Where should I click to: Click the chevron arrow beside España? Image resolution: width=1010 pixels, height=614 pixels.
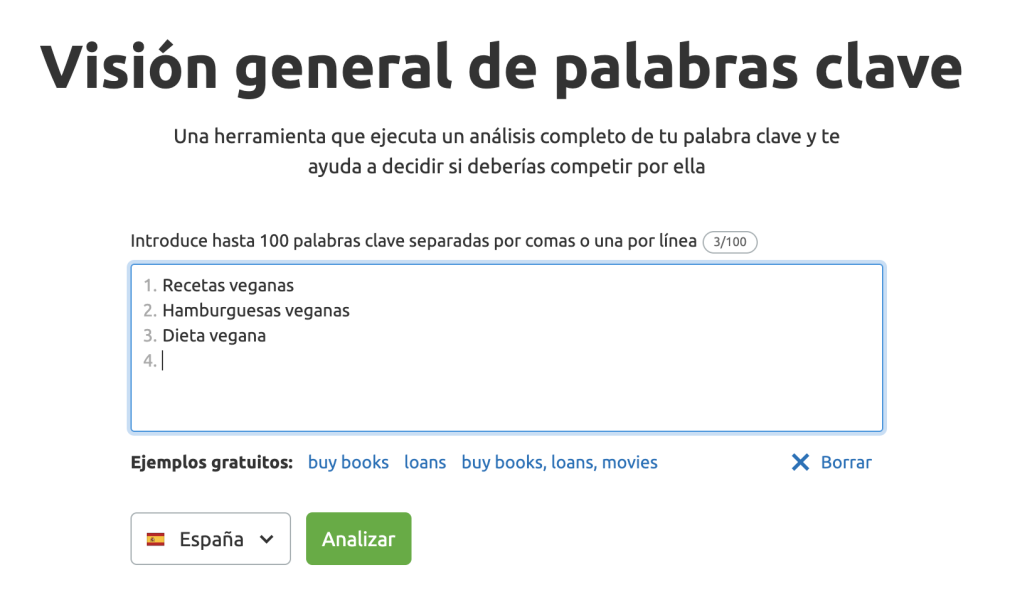pyautogui.click(x=267, y=539)
